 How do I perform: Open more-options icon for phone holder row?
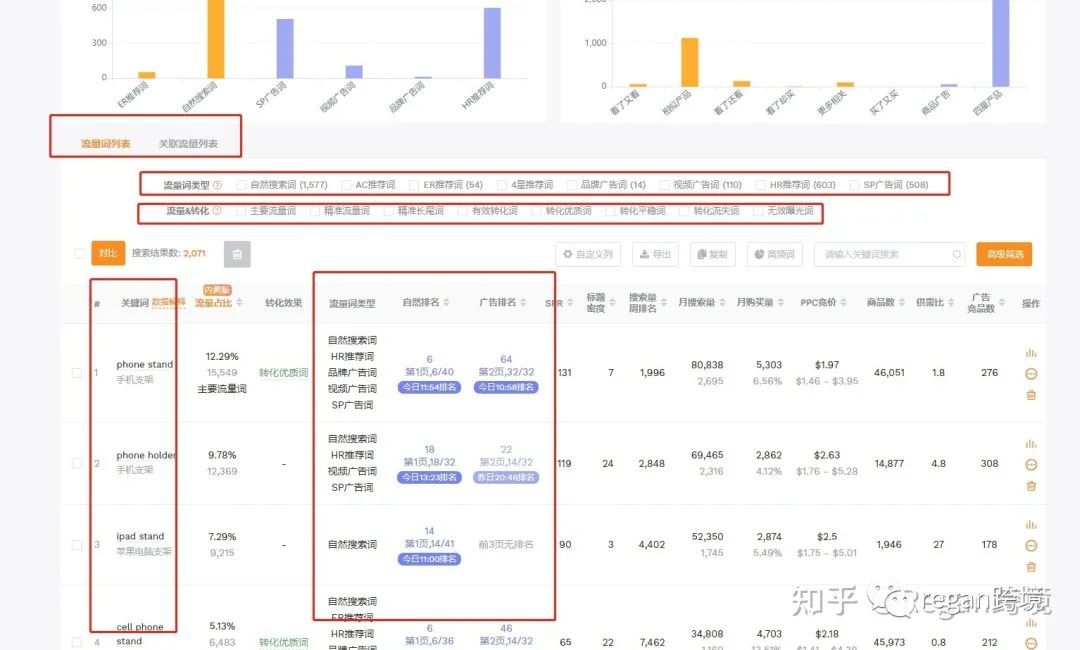click(x=1030, y=465)
